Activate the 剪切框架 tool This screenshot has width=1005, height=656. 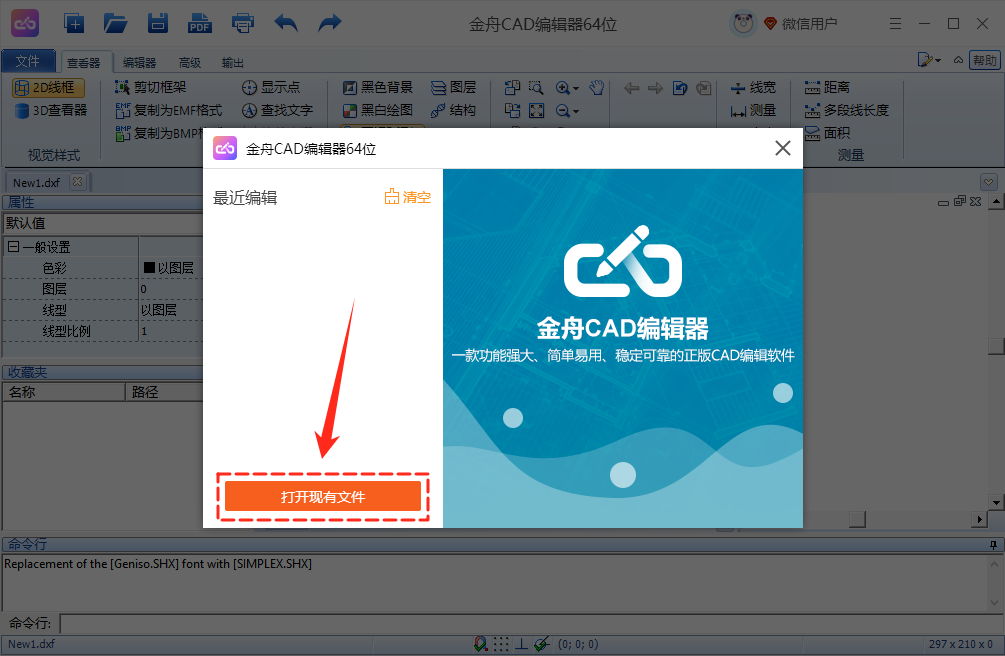point(151,87)
